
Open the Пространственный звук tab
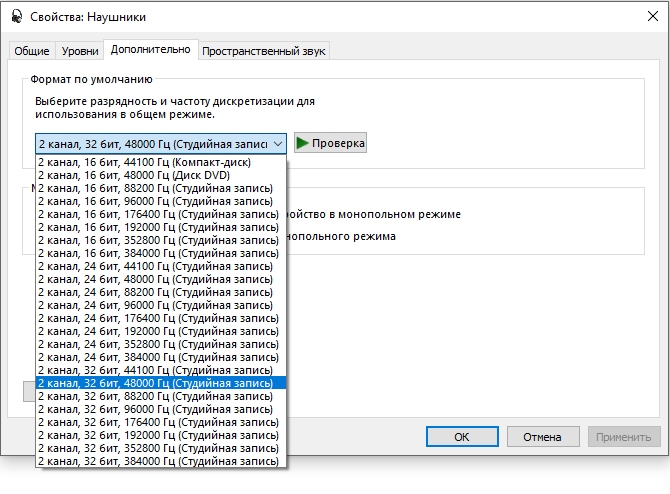264,51
